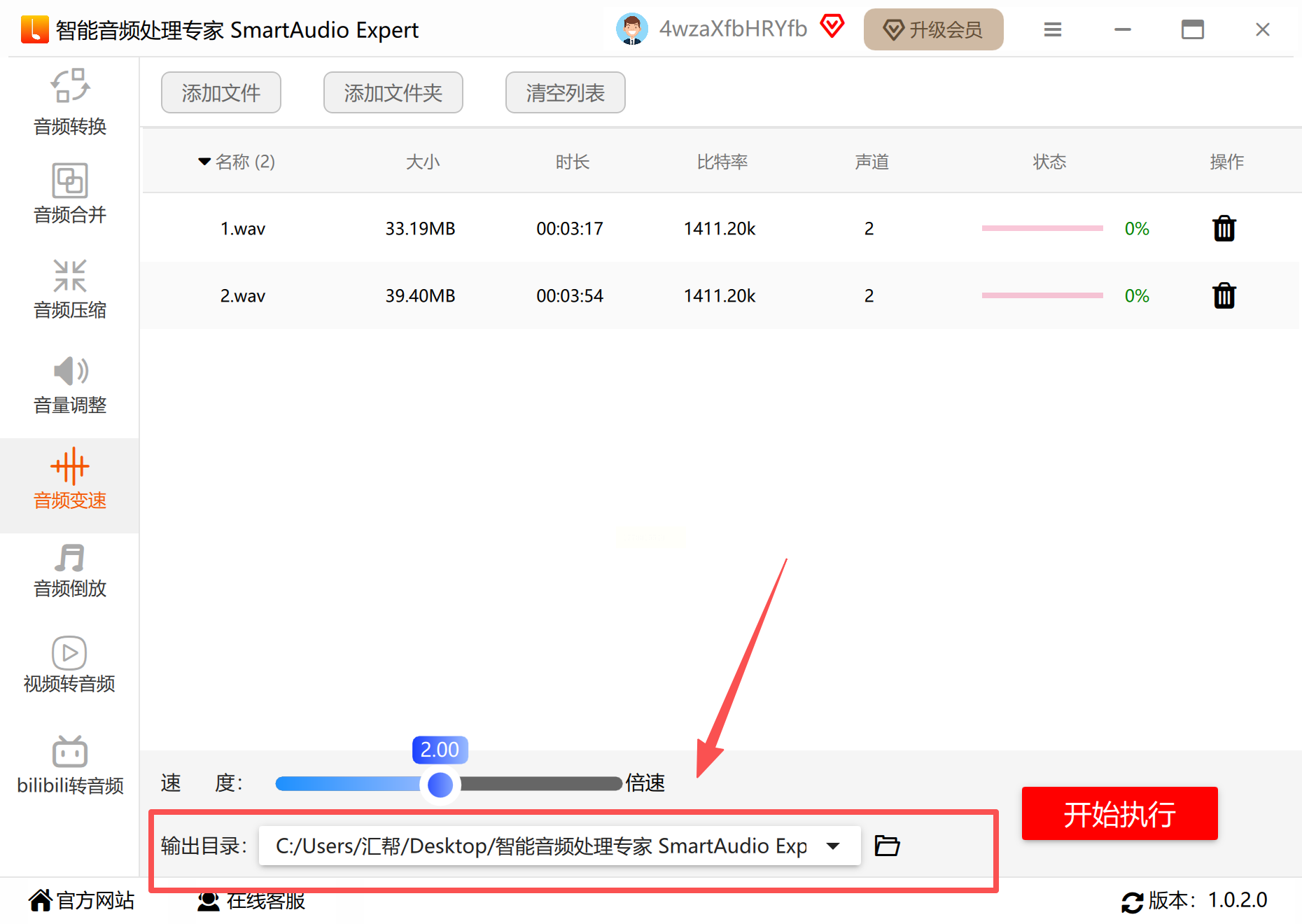Click the 声道 column header
The image size is (1302, 924).
click(871, 162)
